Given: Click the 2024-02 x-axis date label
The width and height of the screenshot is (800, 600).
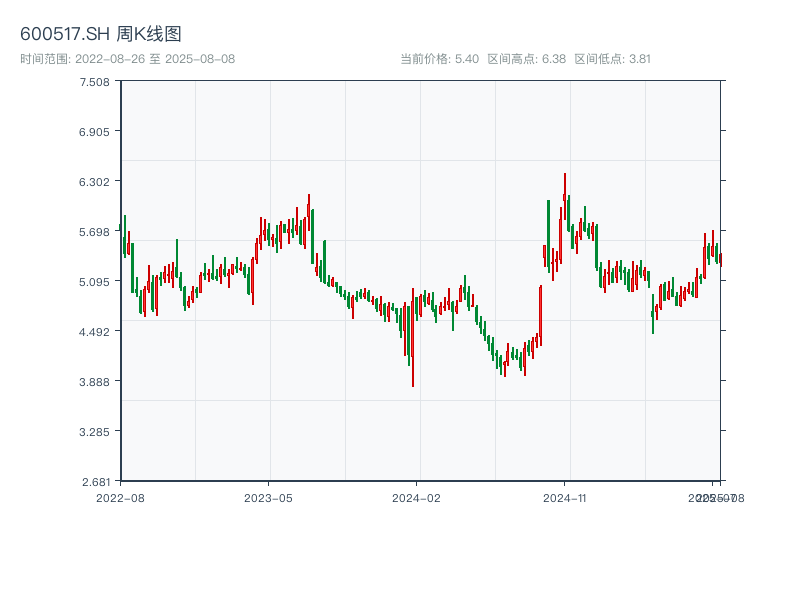Looking at the screenshot, I should point(416,497).
